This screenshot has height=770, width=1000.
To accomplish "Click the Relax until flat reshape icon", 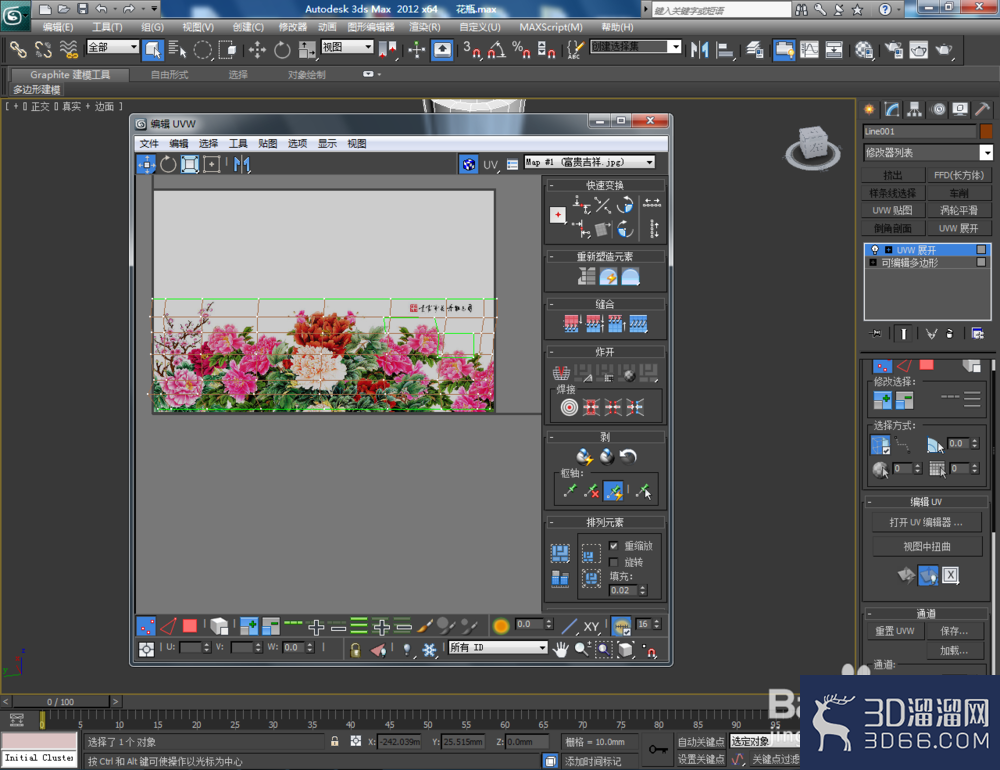I will [630, 276].
